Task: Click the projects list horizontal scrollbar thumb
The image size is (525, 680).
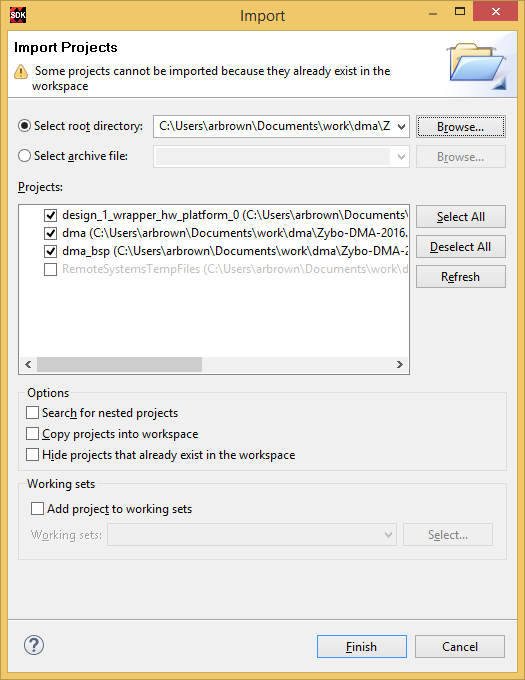Action: pyautogui.click(x=119, y=364)
